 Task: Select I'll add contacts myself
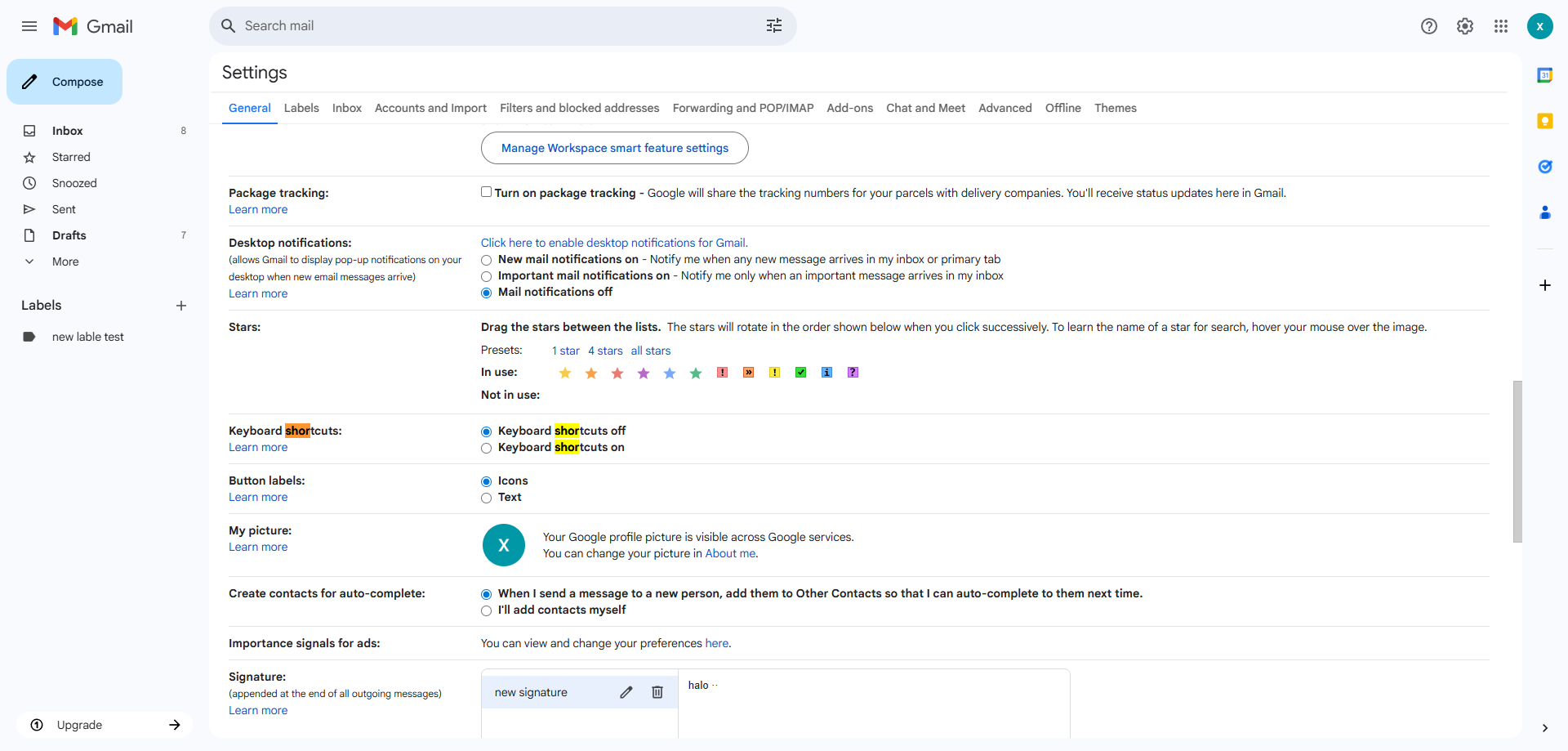[487, 610]
